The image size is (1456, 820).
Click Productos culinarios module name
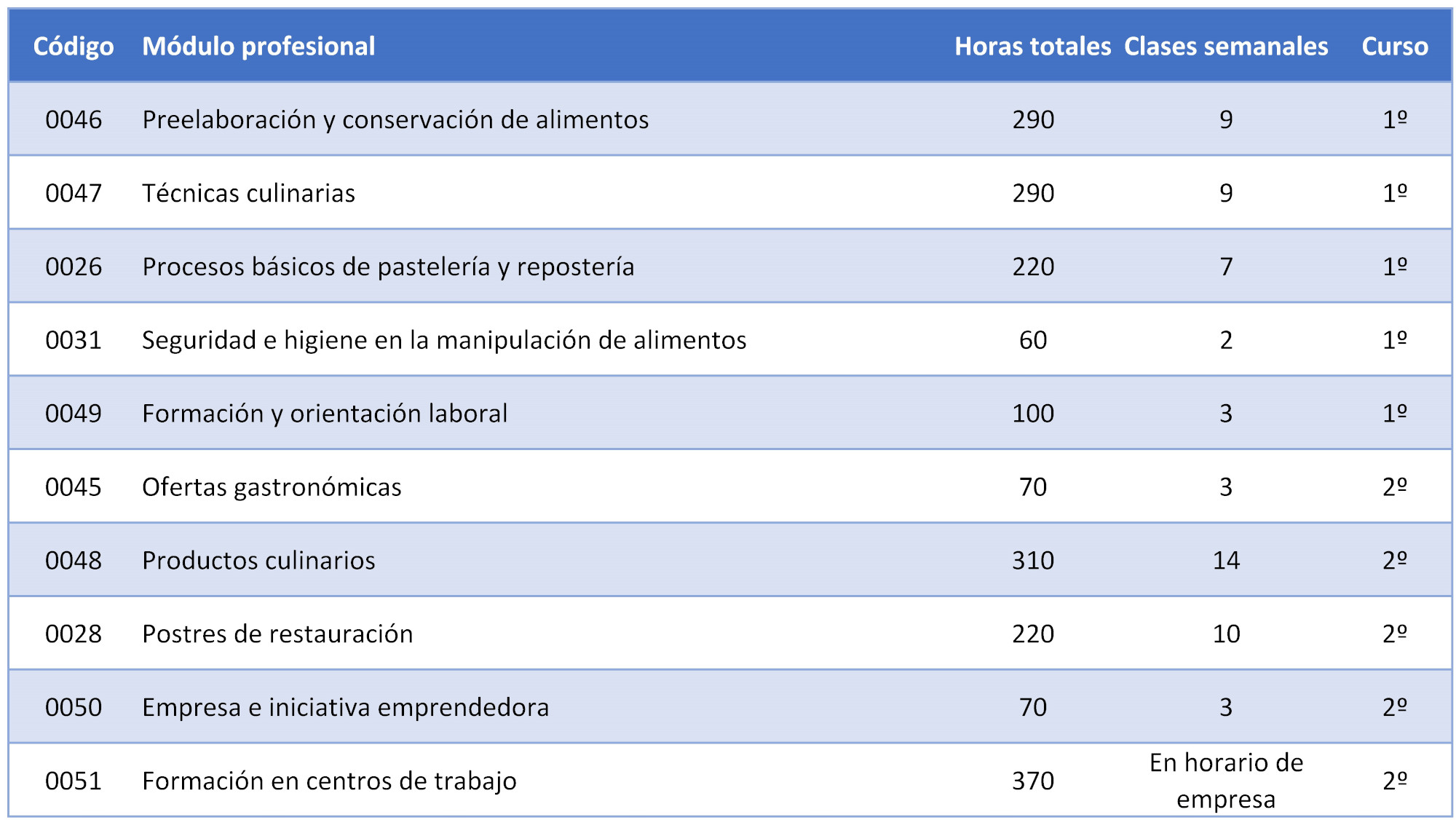[x=258, y=561]
